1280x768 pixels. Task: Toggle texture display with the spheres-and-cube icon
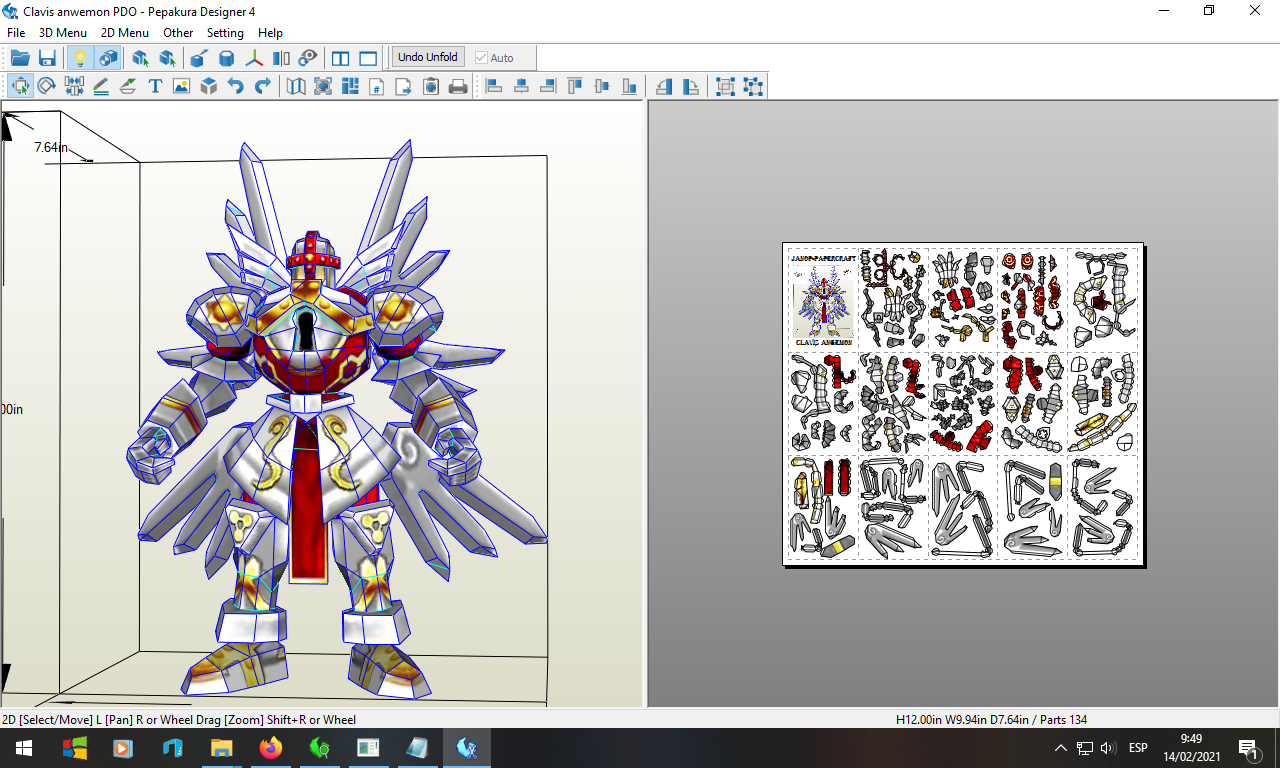pyautogui.click(x=107, y=58)
